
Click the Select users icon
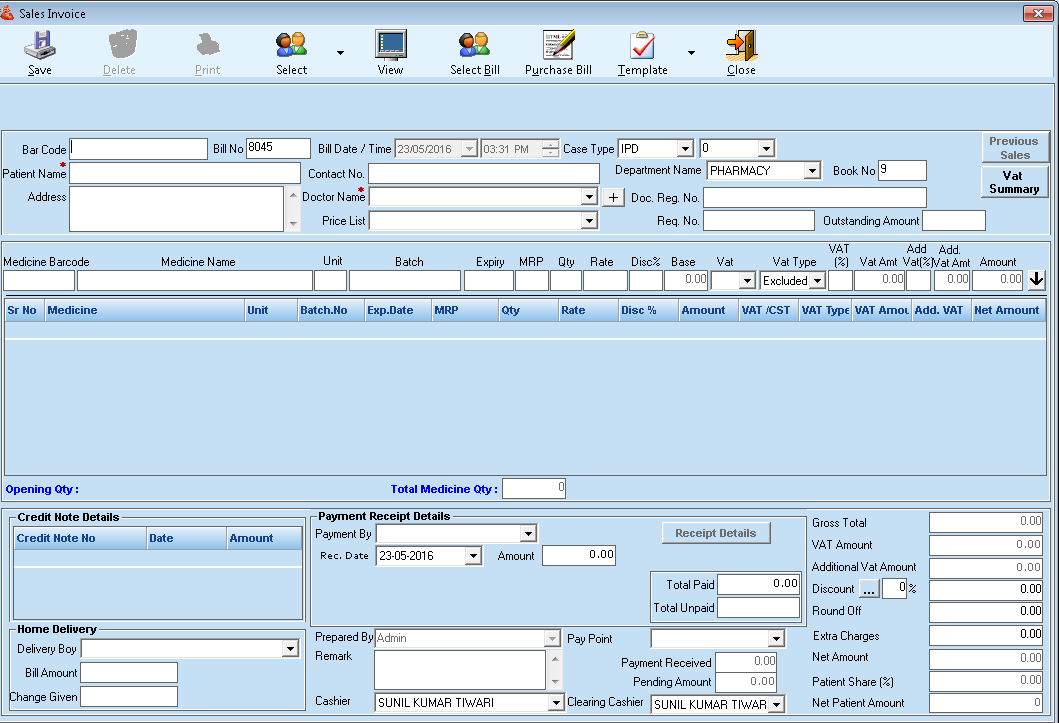pyautogui.click(x=291, y=45)
